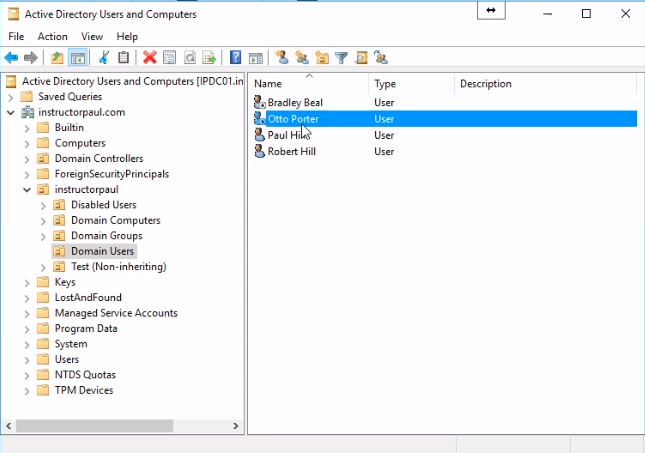This screenshot has width=645, height=453.
Task: Click the blue Back arrow in toolbar
Action: [11, 58]
